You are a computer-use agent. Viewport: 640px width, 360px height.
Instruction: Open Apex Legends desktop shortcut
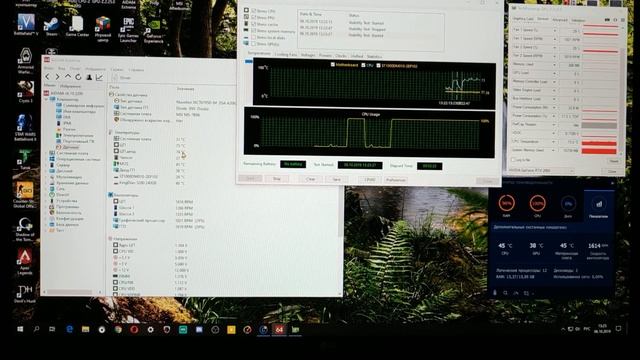[x=24, y=262]
